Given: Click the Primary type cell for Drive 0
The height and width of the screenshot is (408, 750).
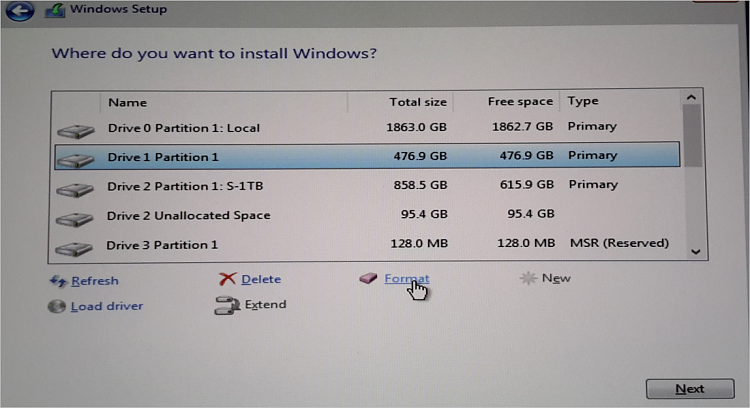Looking at the screenshot, I should coord(592,126).
